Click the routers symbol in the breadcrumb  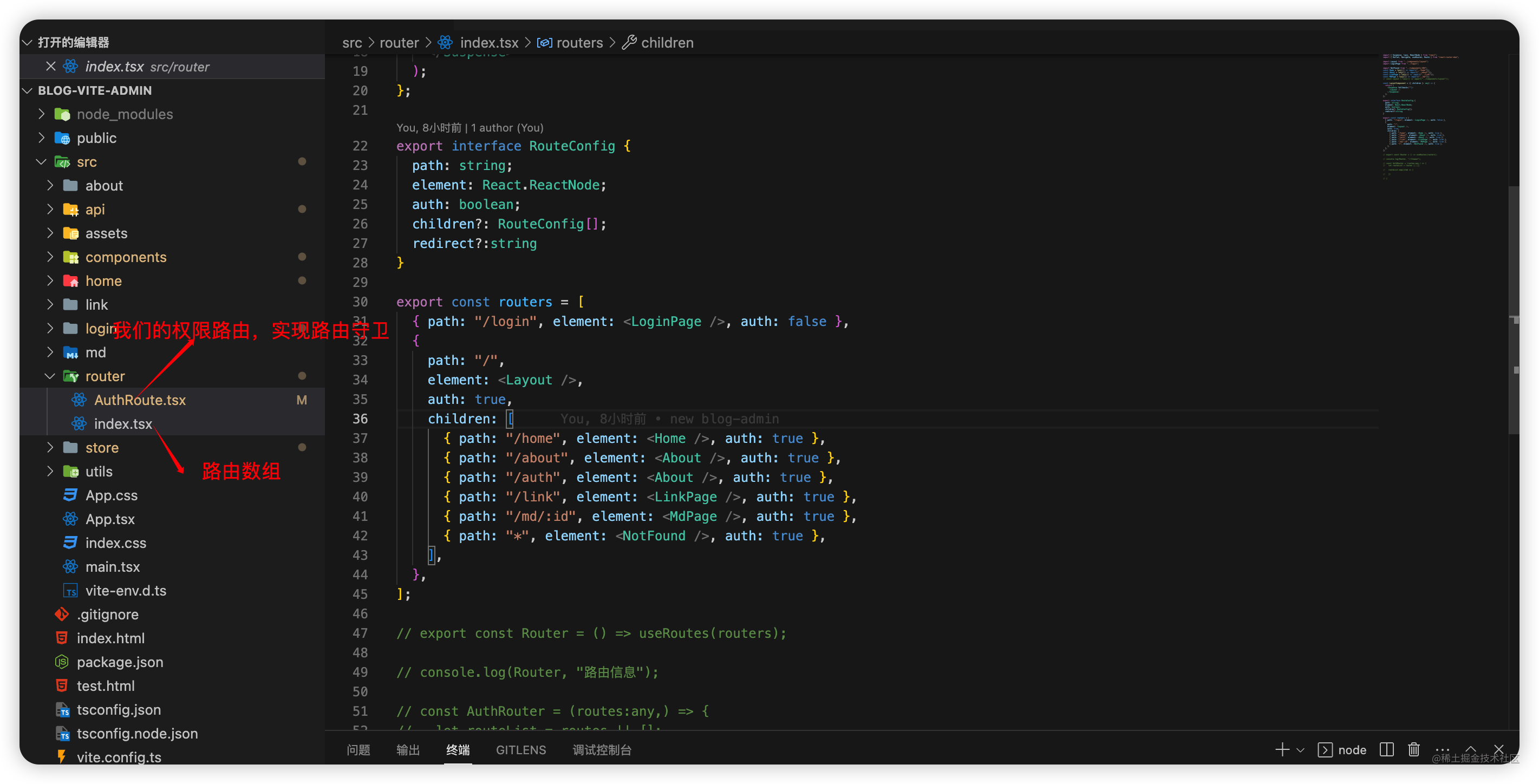579,42
